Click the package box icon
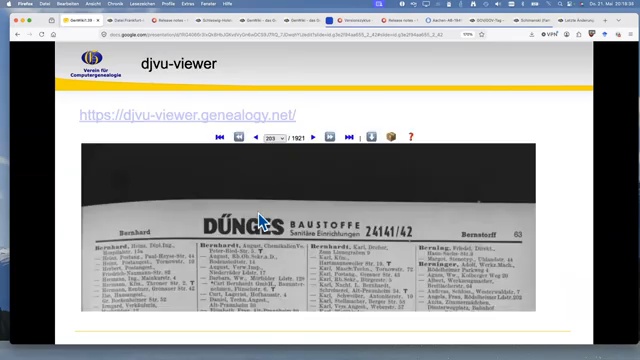Image resolution: width=640 pixels, height=360 pixels. pyautogui.click(x=391, y=137)
